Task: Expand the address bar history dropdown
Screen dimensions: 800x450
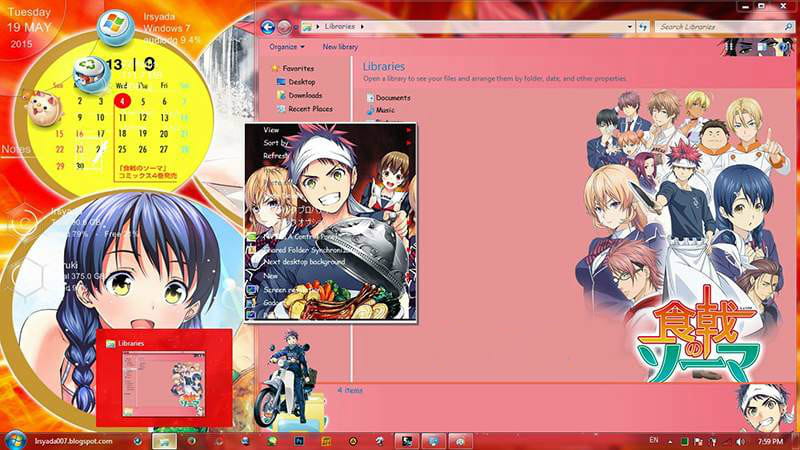Action: [x=629, y=27]
